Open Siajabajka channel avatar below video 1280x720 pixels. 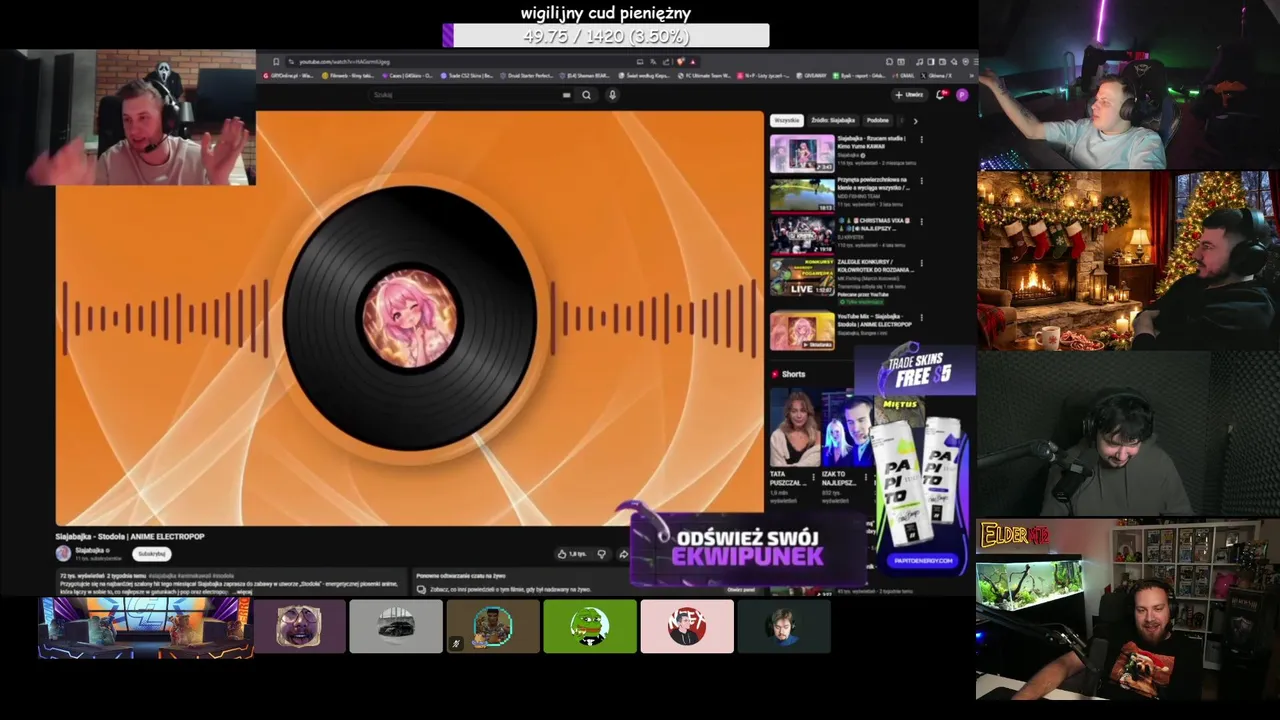pyautogui.click(x=63, y=553)
